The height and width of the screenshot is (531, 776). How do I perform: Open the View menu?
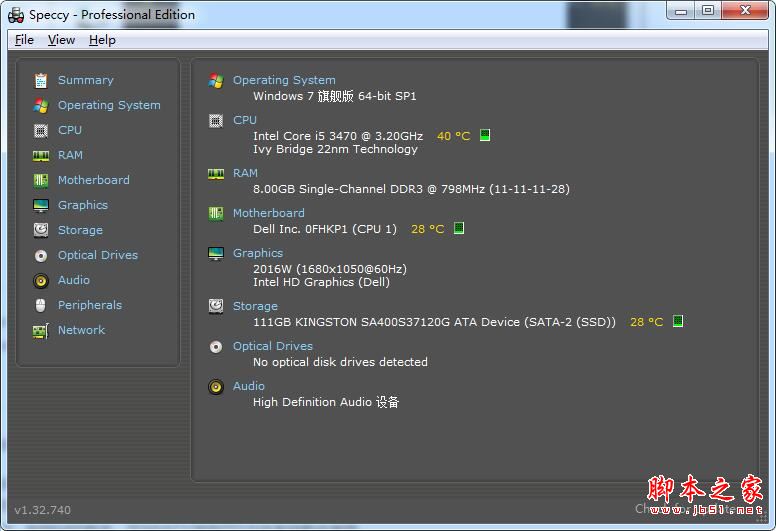point(61,40)
